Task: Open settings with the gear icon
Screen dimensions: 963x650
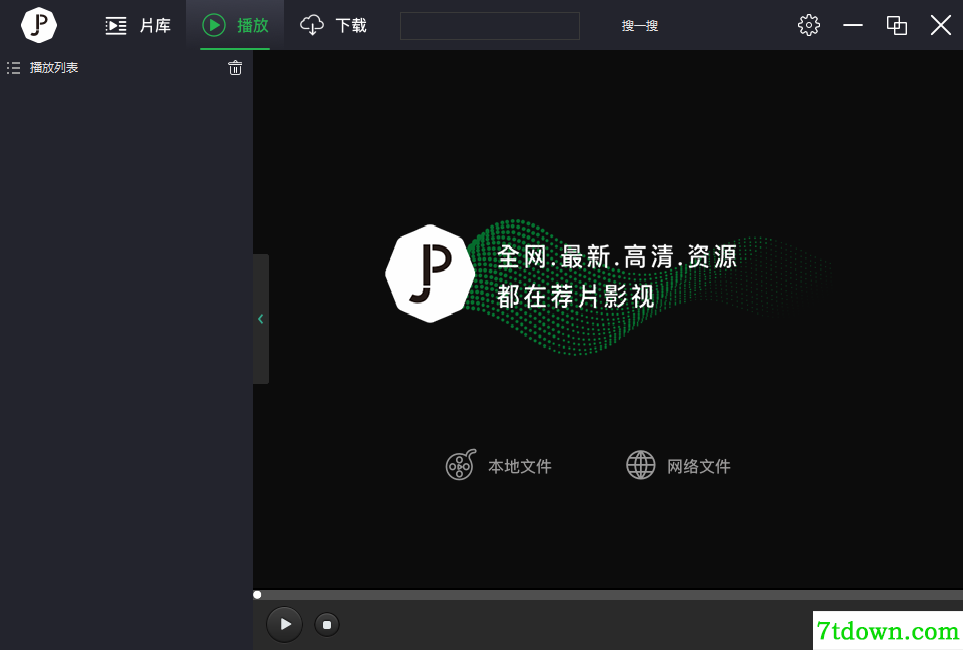Action: coord(808,25)
